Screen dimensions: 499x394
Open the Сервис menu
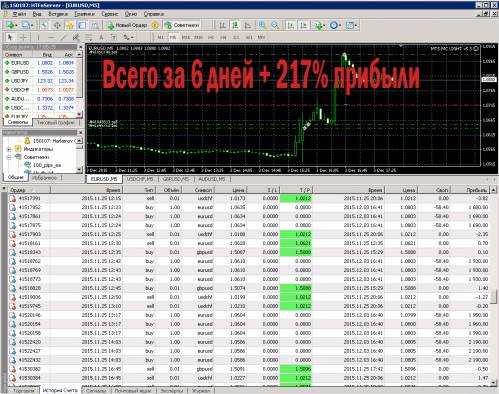[110, 14]
